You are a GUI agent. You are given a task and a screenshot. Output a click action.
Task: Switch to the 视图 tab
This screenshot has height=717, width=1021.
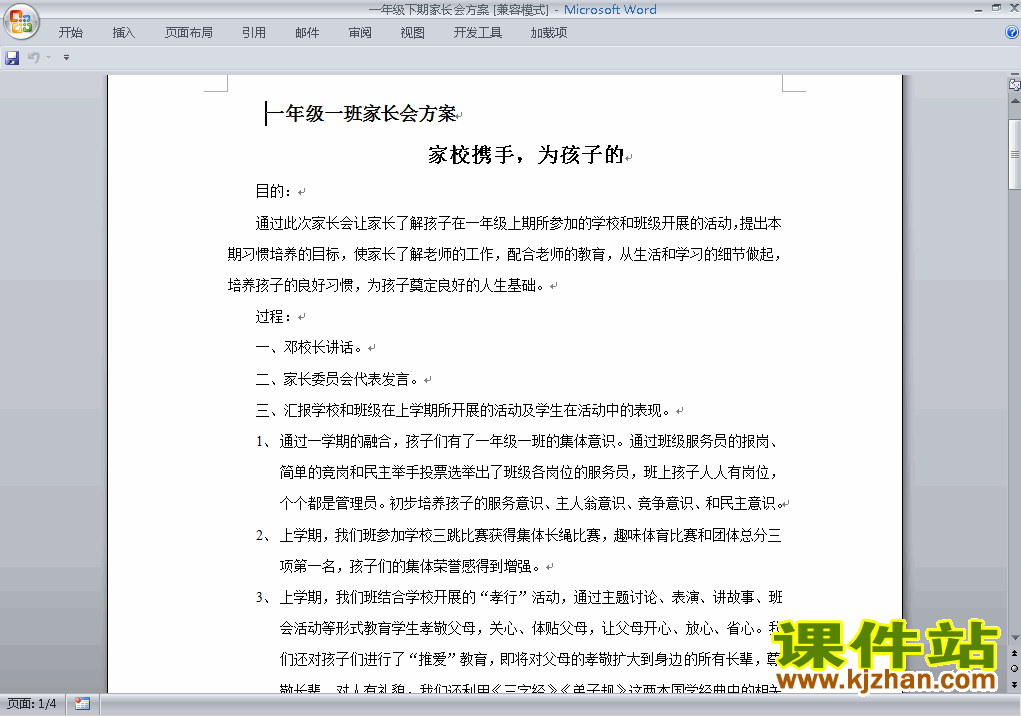pos(413,33)
